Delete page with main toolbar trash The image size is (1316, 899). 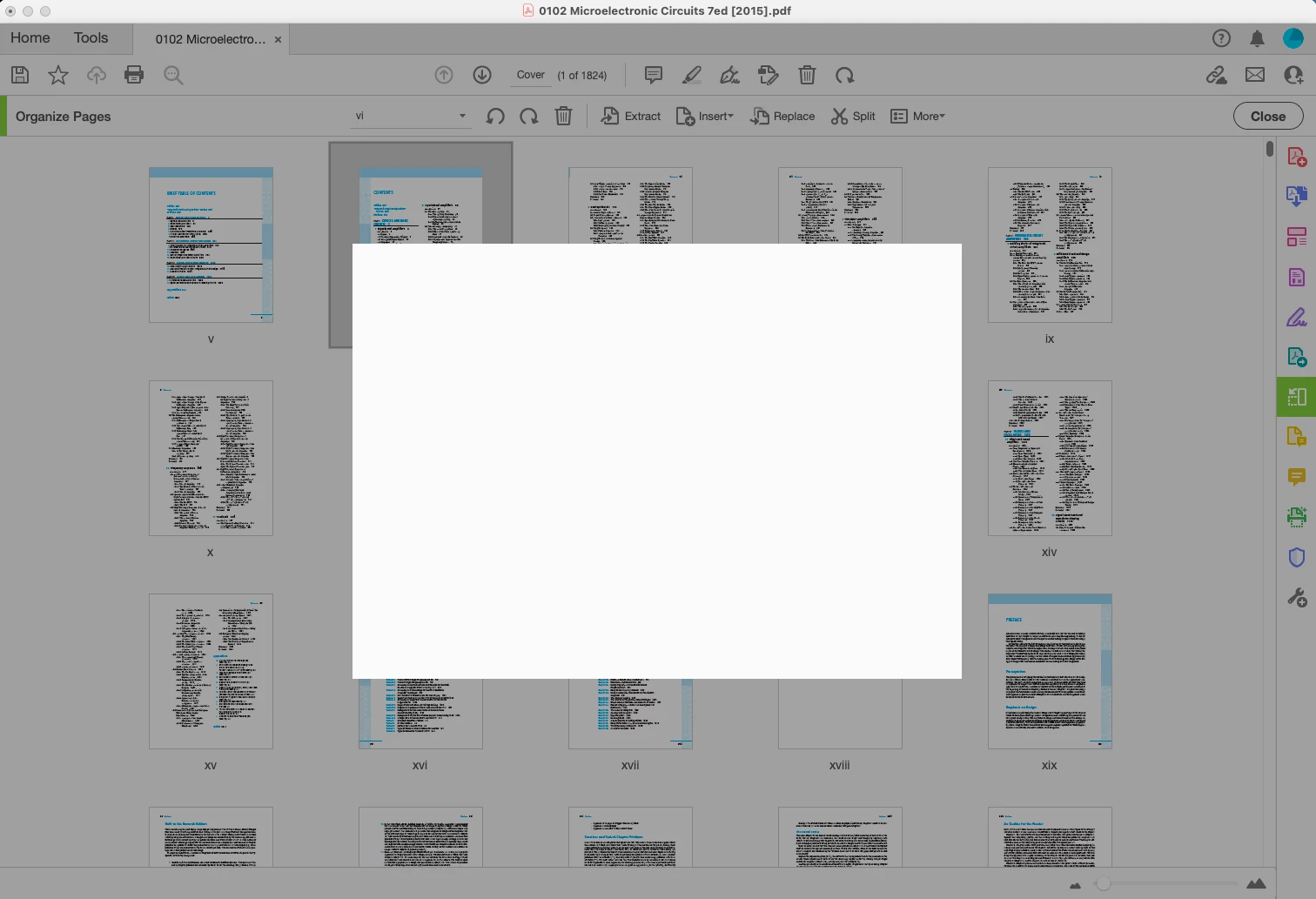coord(807,75)
